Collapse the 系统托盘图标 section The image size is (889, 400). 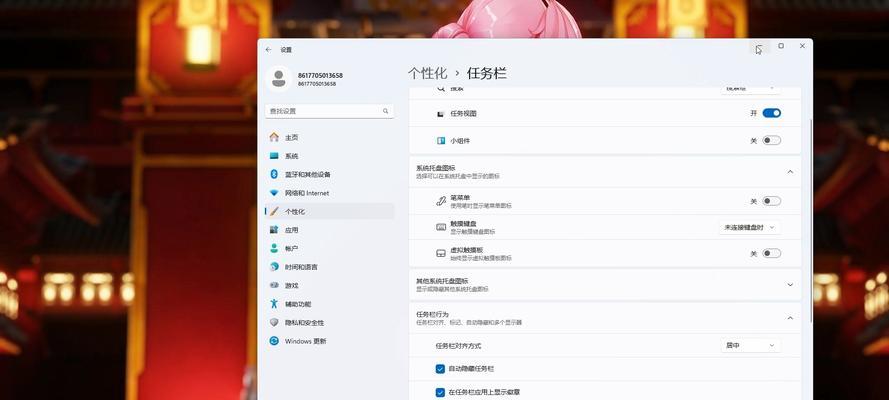coord(790,172)
